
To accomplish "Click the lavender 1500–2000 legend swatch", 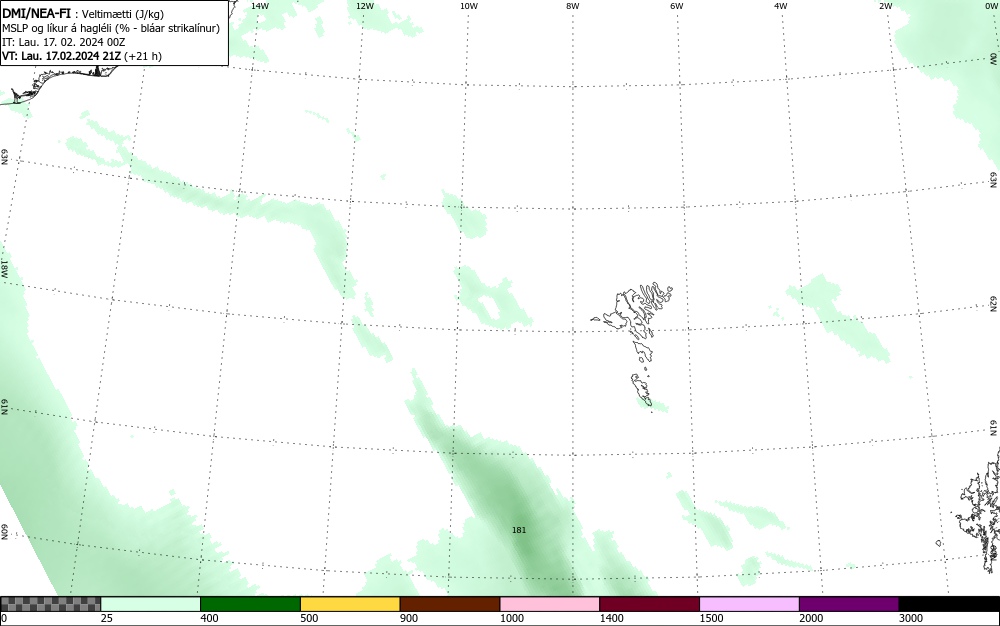I will point(749,604).
